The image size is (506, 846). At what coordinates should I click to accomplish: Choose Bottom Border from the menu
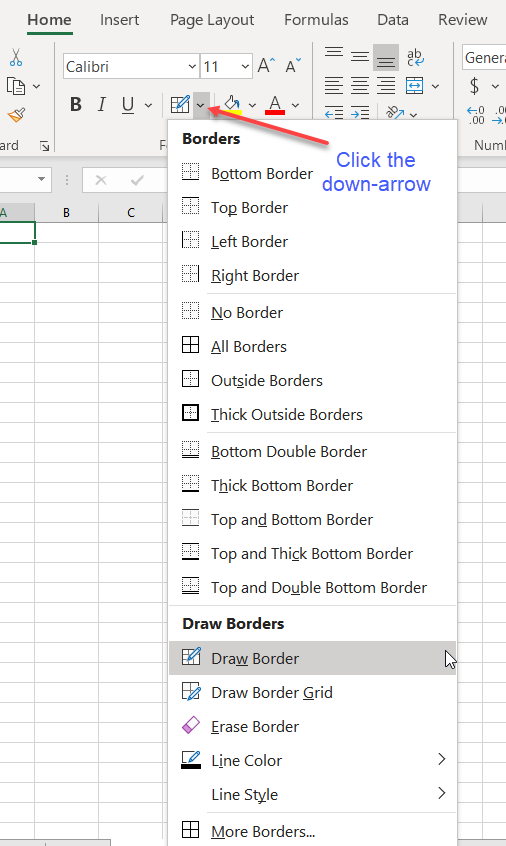click(313, 174)
